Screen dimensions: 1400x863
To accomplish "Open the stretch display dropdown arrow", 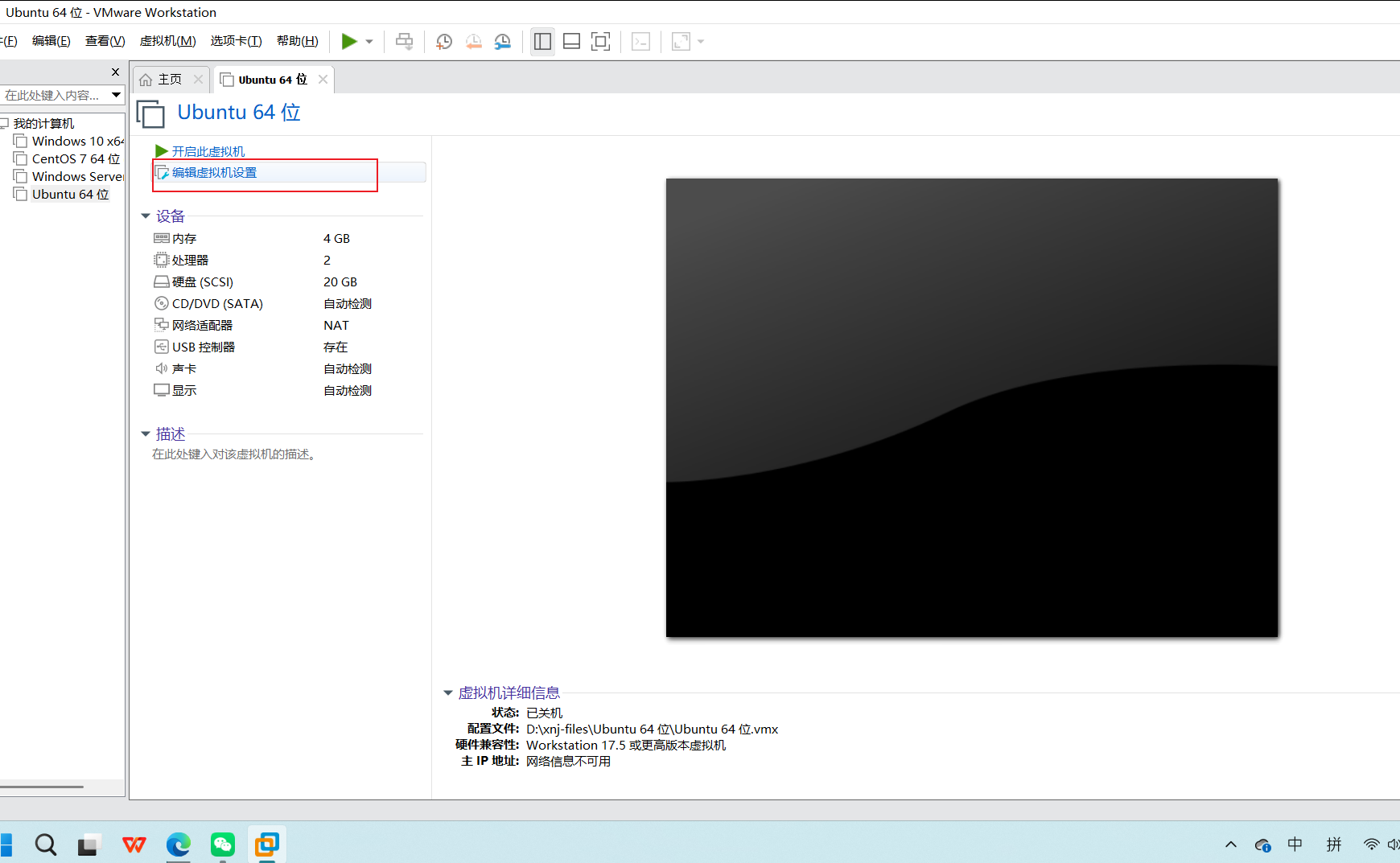I will 701,42.
